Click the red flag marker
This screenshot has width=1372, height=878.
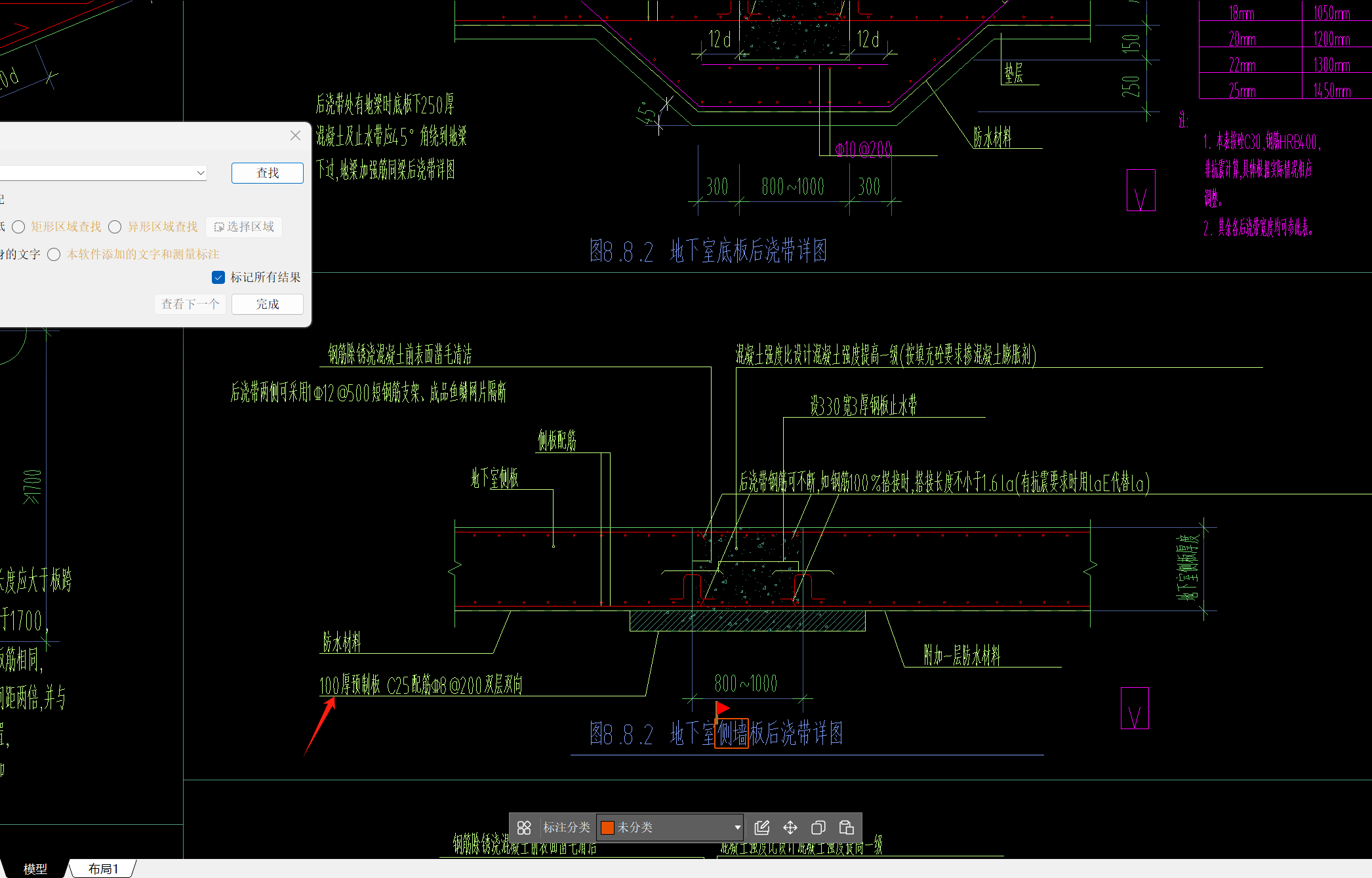point(722,708)
